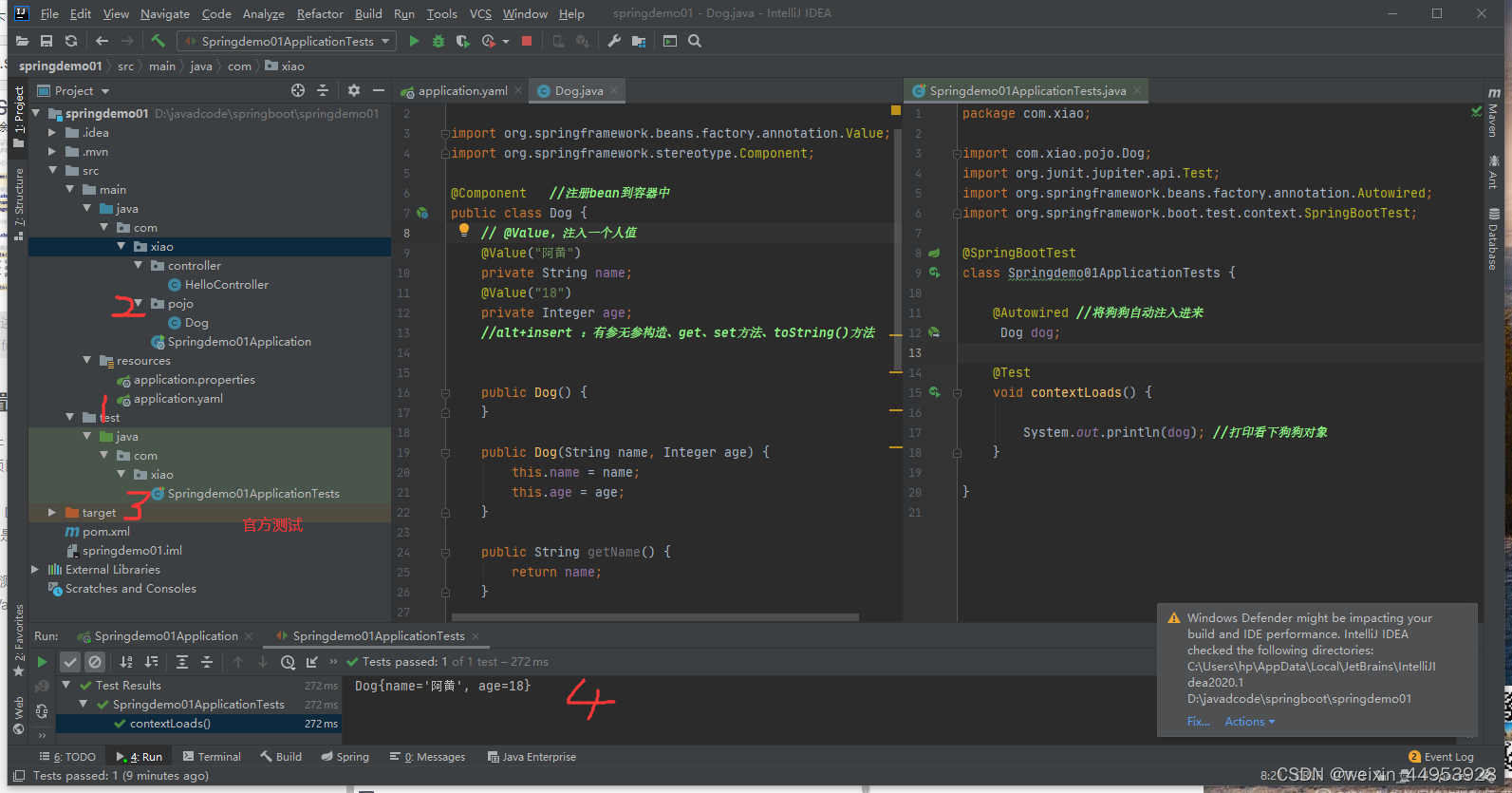Switch to the application.yaml editor tab
This screenshot has height=793, width=1512.
coord(461,91)
